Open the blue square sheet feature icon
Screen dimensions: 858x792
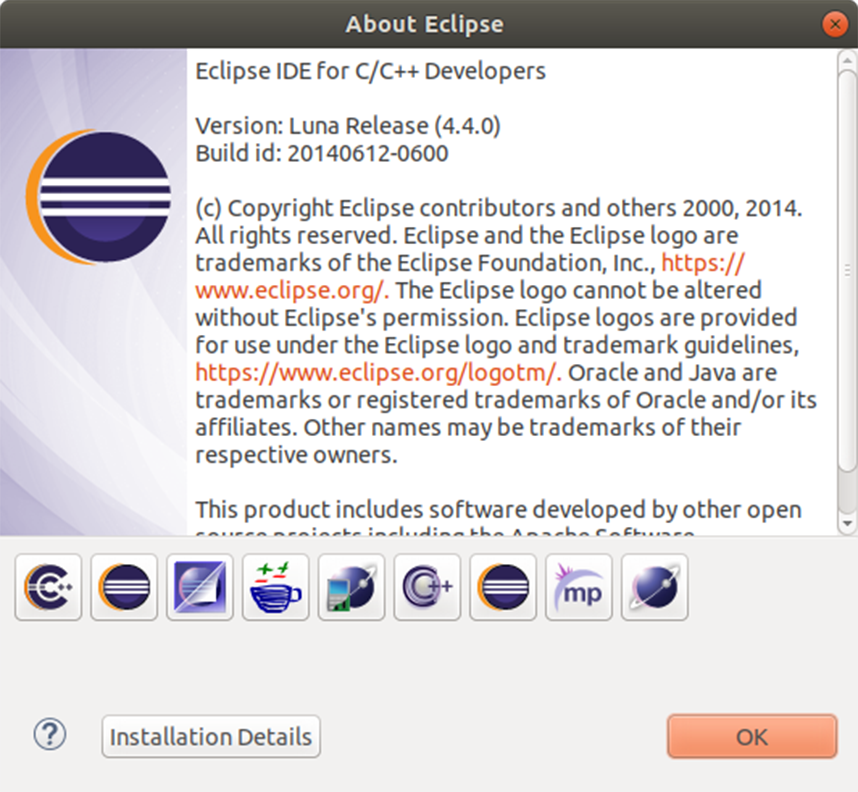[x=200, y=587]
